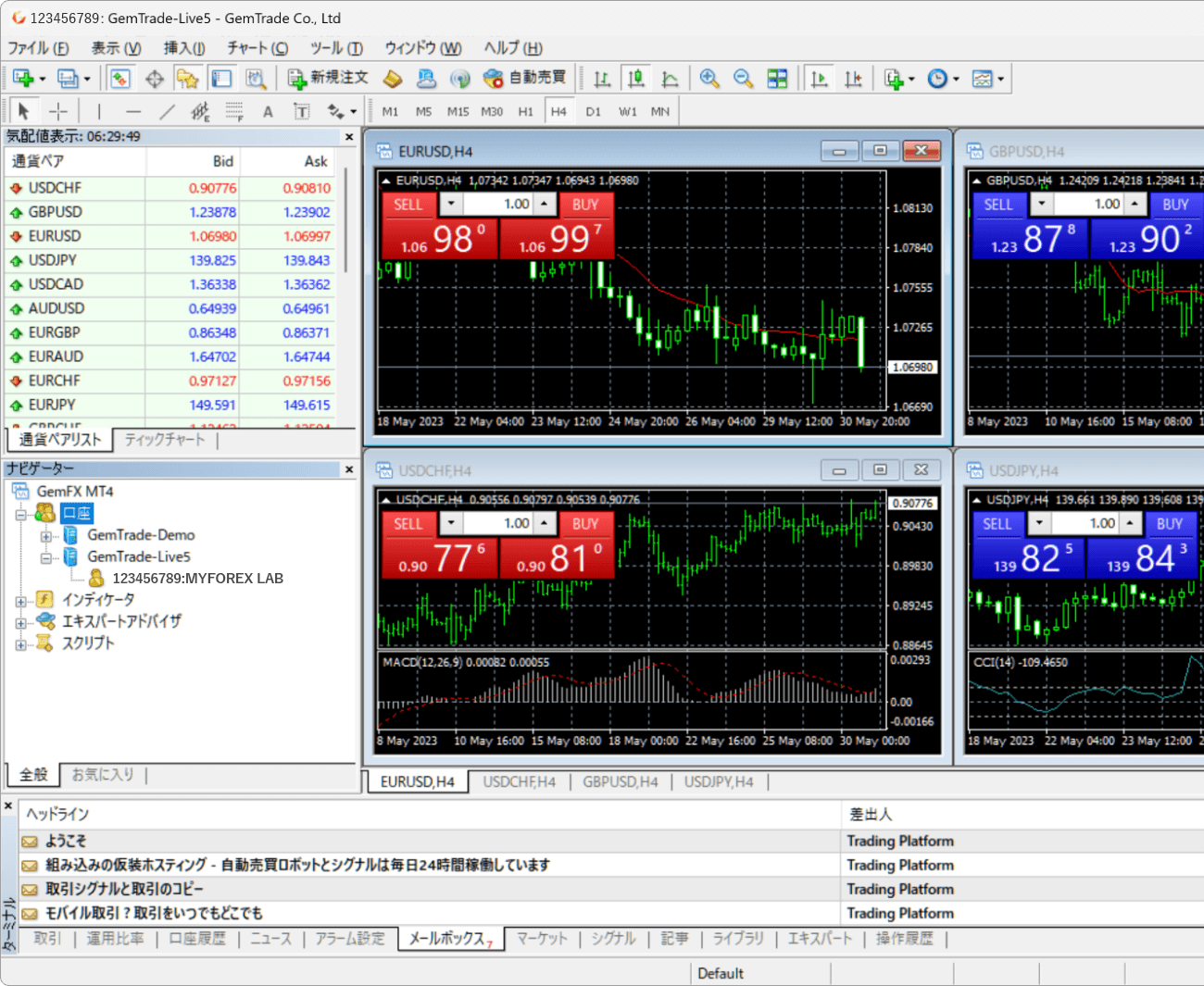Image resolution: width=1204 pixels, height=986 pixels.
Task: Open the virtual hosting cloud icon
Action: click(426, 79)
